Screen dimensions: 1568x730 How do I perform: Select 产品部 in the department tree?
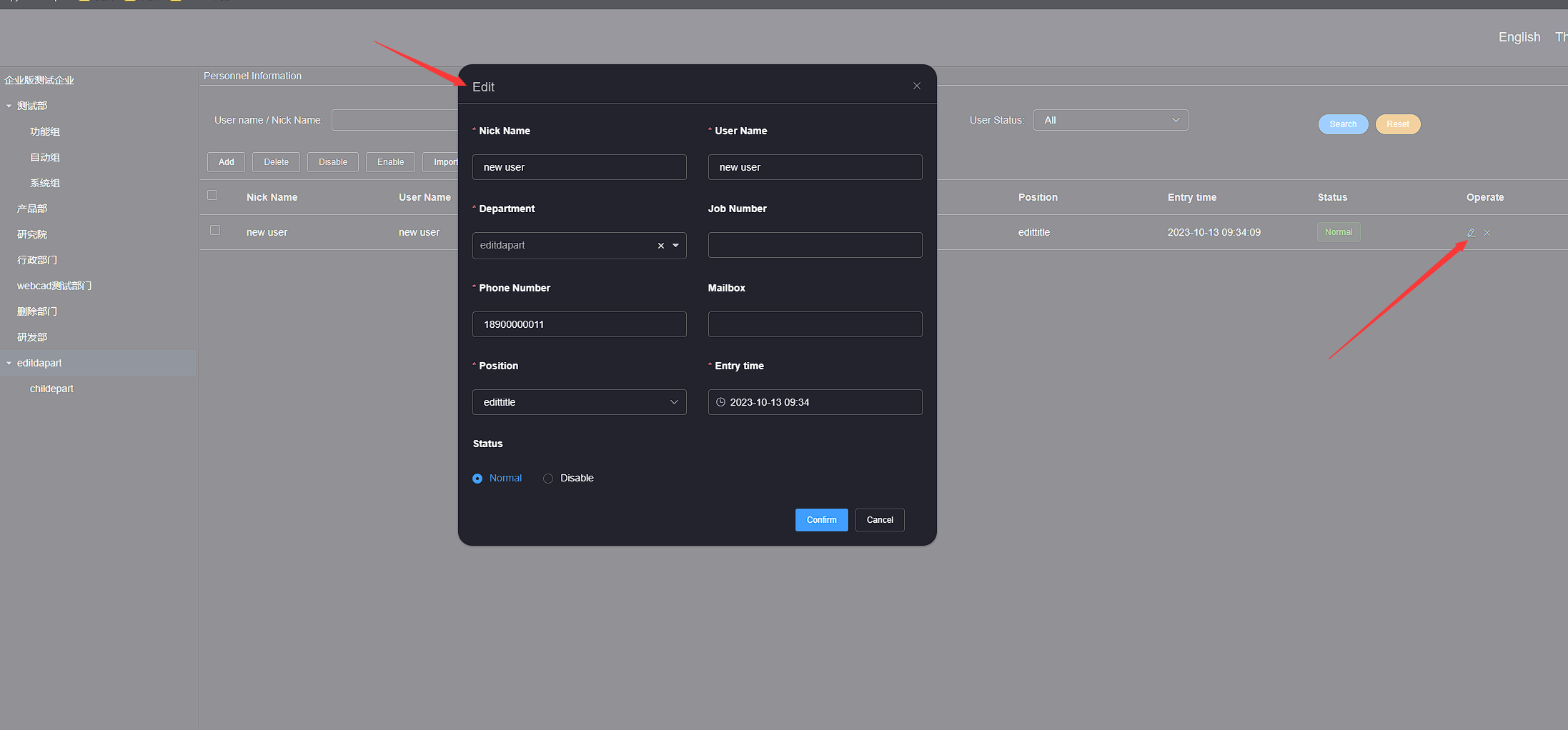(x=32, y=209)
